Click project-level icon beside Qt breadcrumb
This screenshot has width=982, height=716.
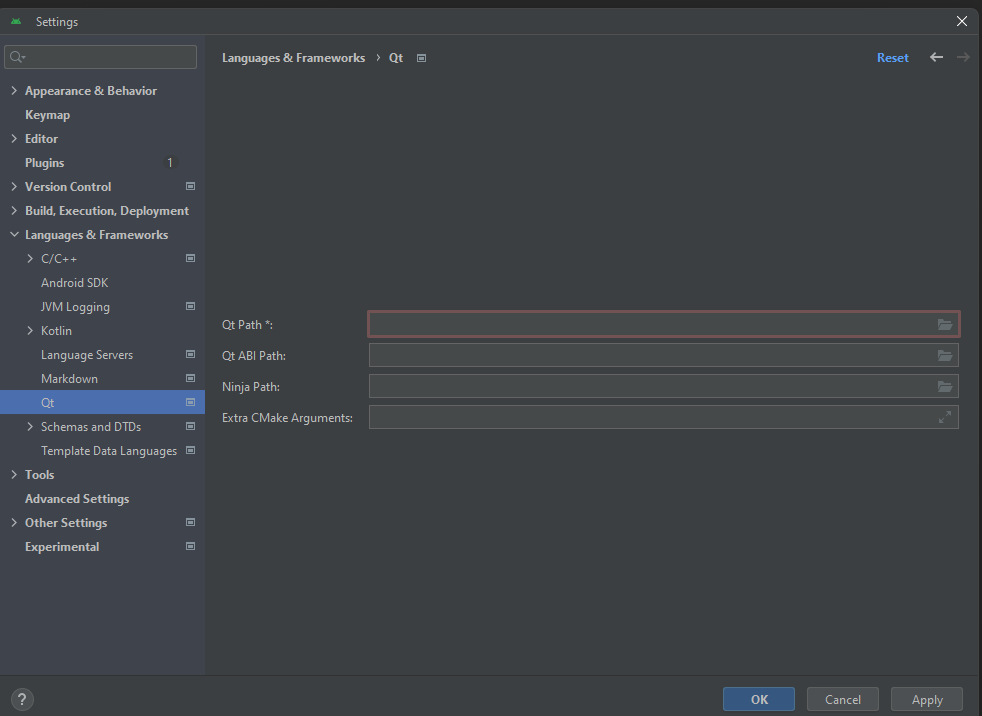click(x=421, y=58)
